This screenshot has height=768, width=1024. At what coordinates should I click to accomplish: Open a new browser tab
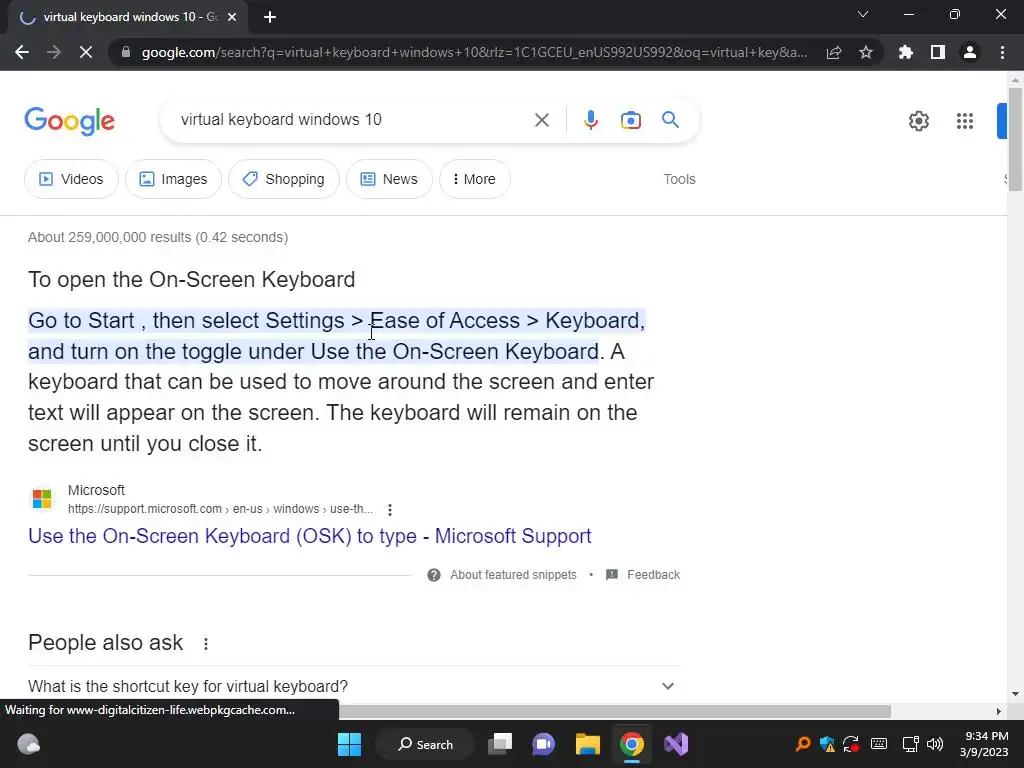[x=270, y=17]
